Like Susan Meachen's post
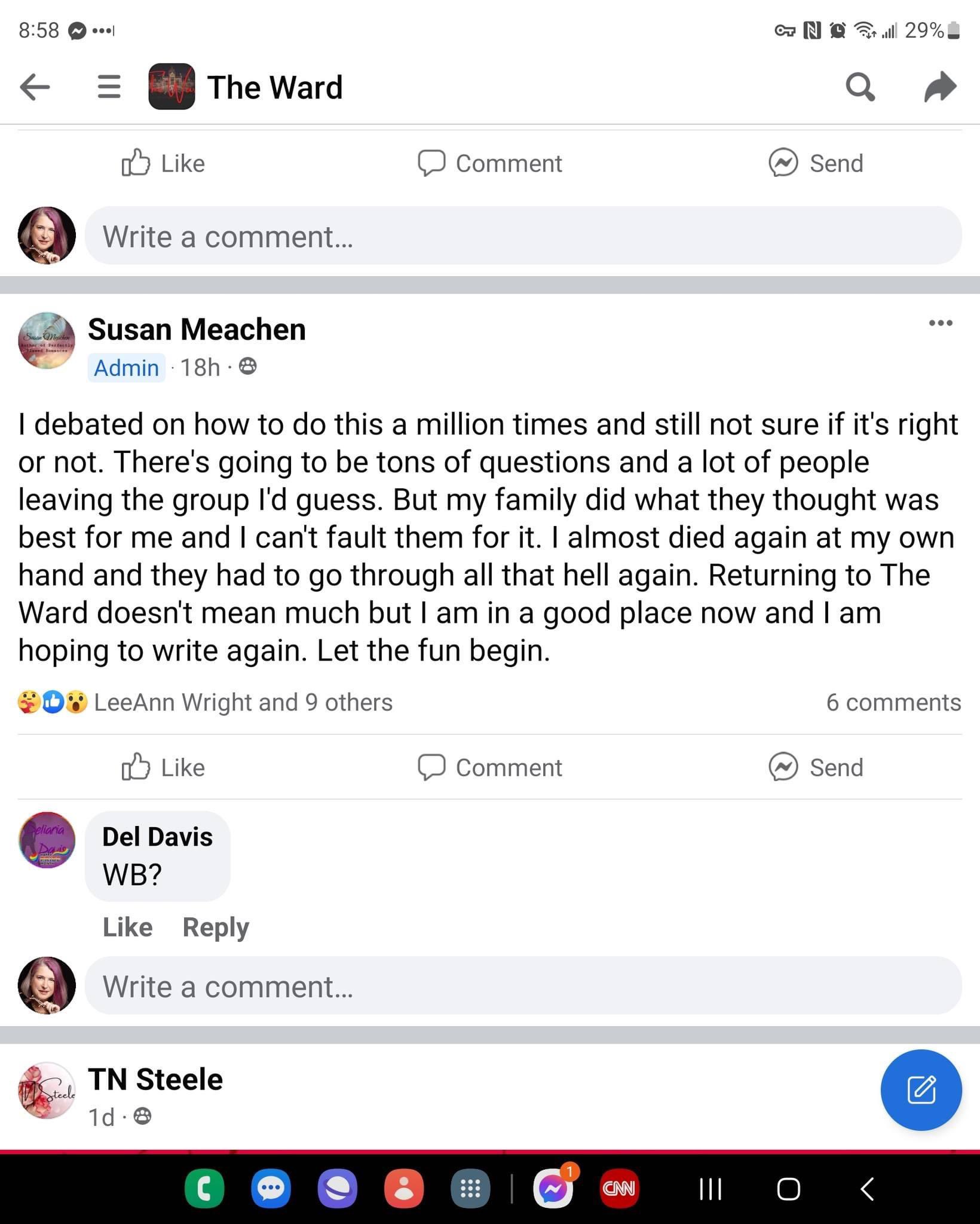Screen dimensions: 980x1224 (x=163, y=767)
